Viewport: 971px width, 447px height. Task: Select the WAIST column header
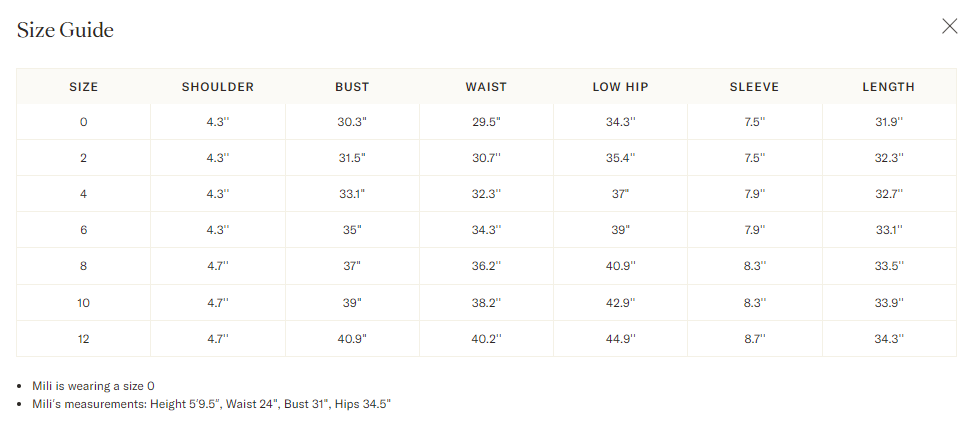coord(486,87)
